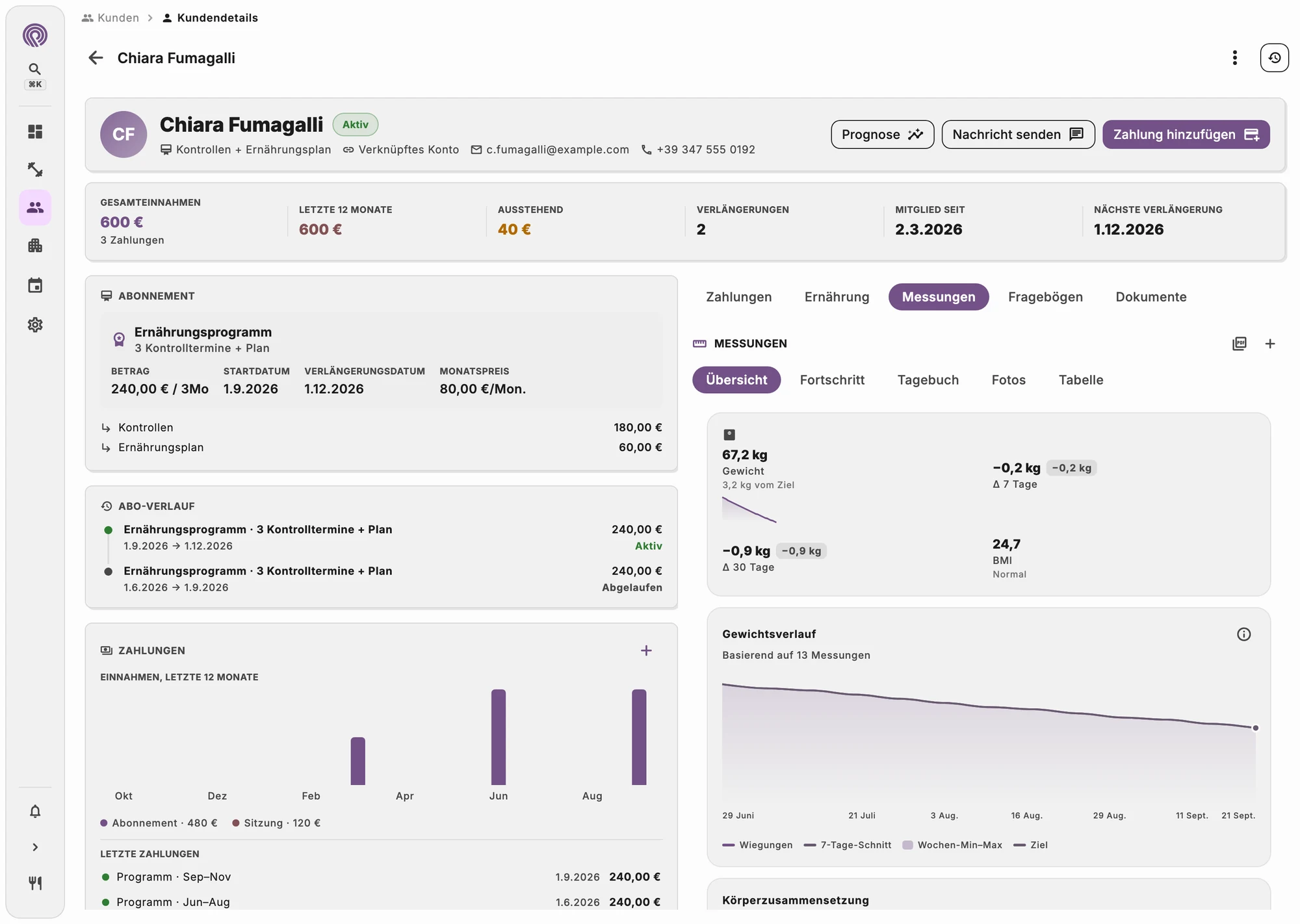Open the notifications bell icon

pos(35,811)
